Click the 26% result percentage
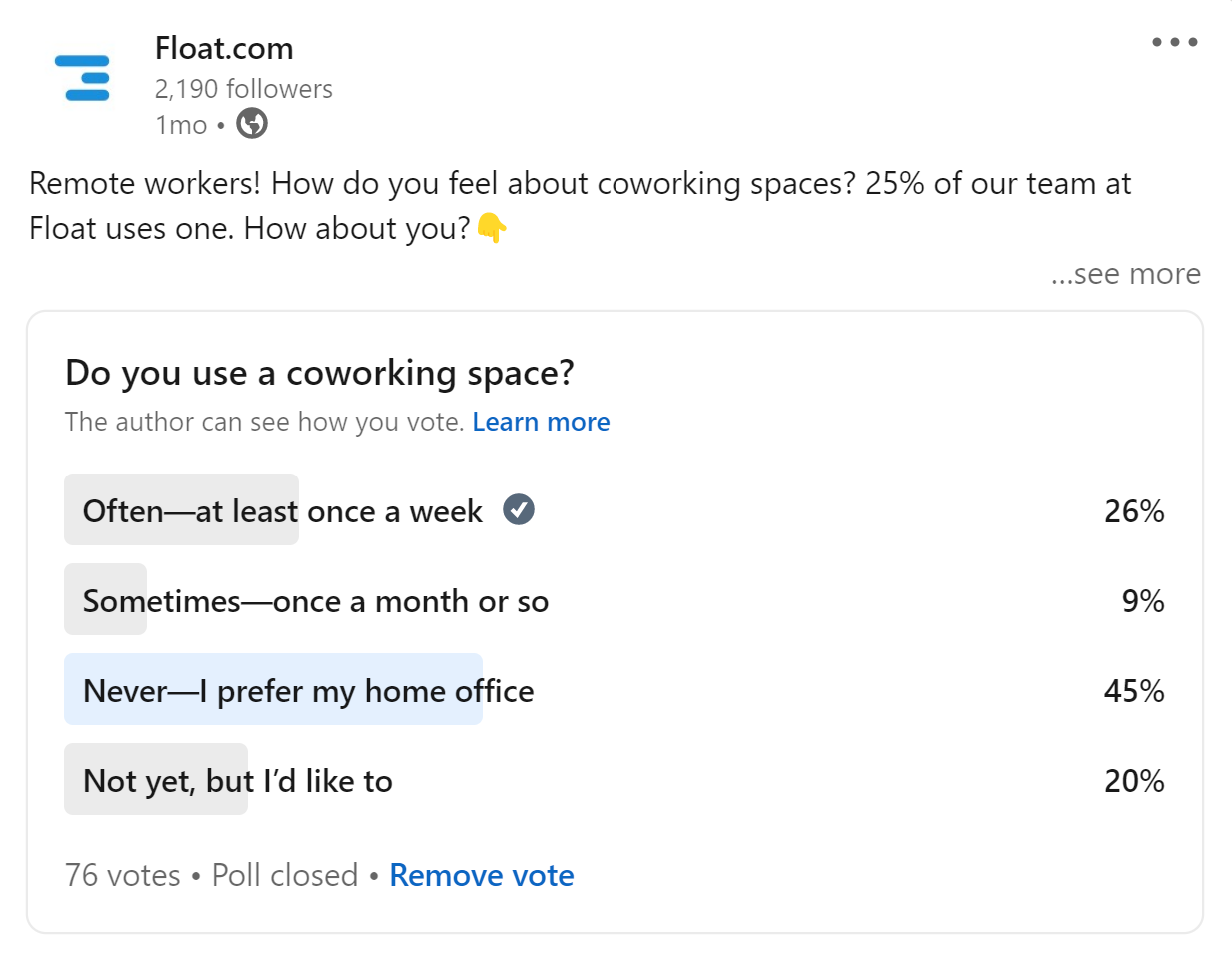The height and width of the screenshot is (953, 1232). tap(1133, 511)
